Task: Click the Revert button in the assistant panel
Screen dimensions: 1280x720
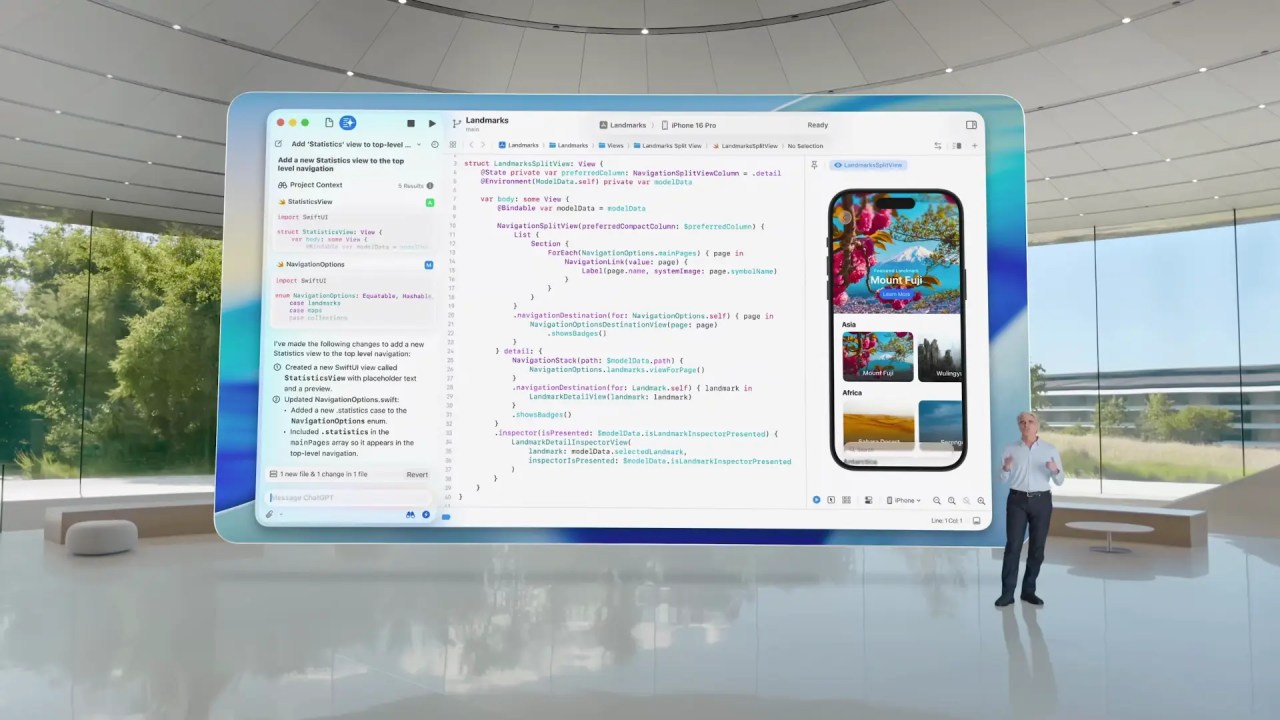Action: click(417, 474)
